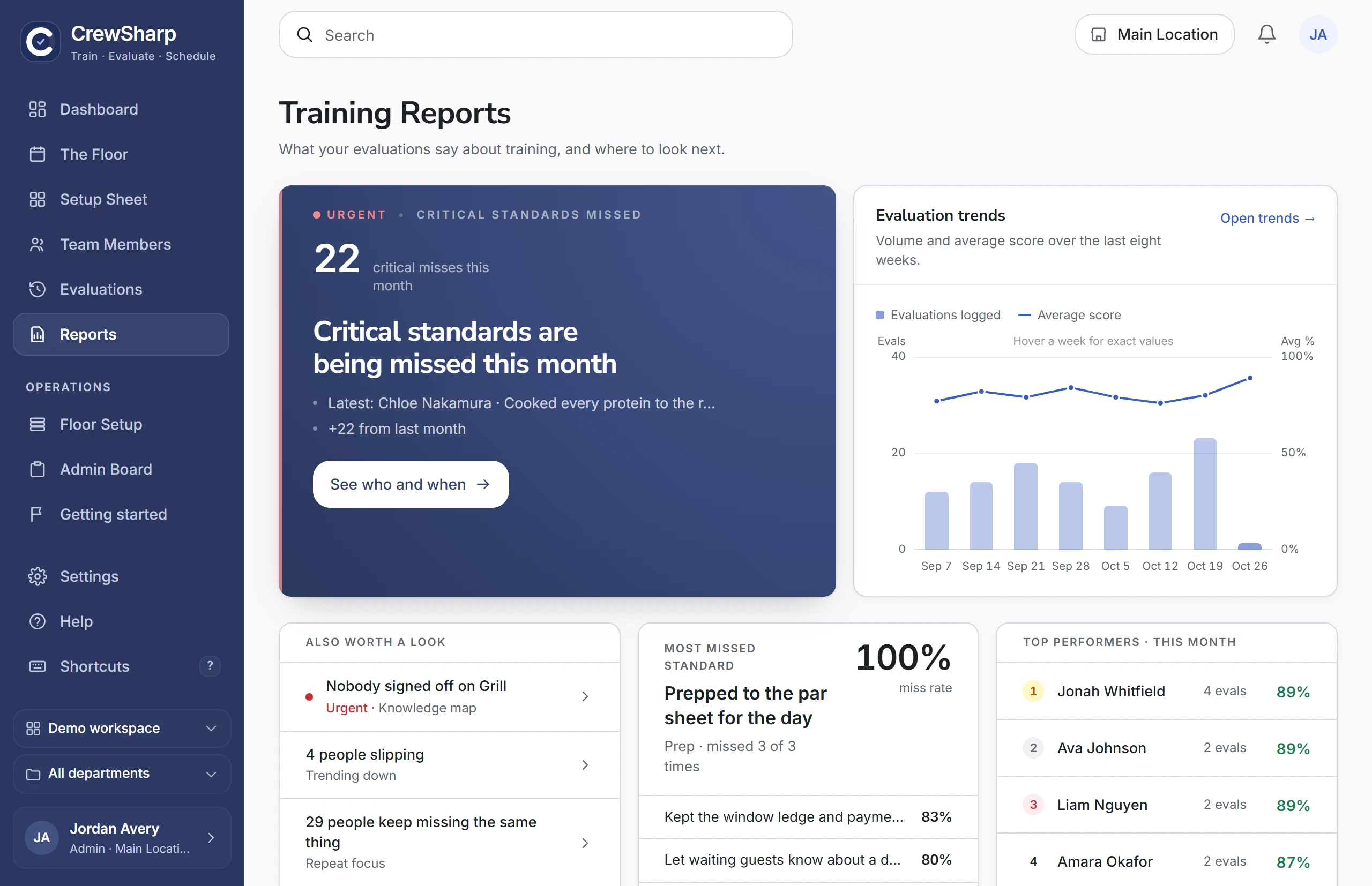Click the Shortcuts keyboard icon
Screen dimensions: 1372x886
pos(38,666)
